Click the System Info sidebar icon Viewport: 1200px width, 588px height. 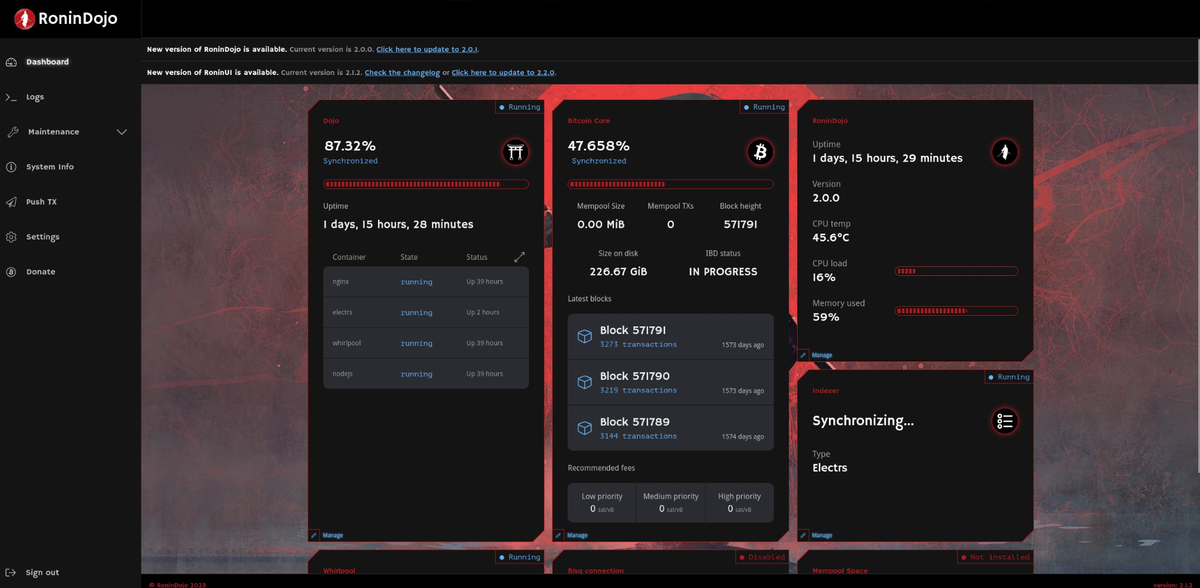12,166
